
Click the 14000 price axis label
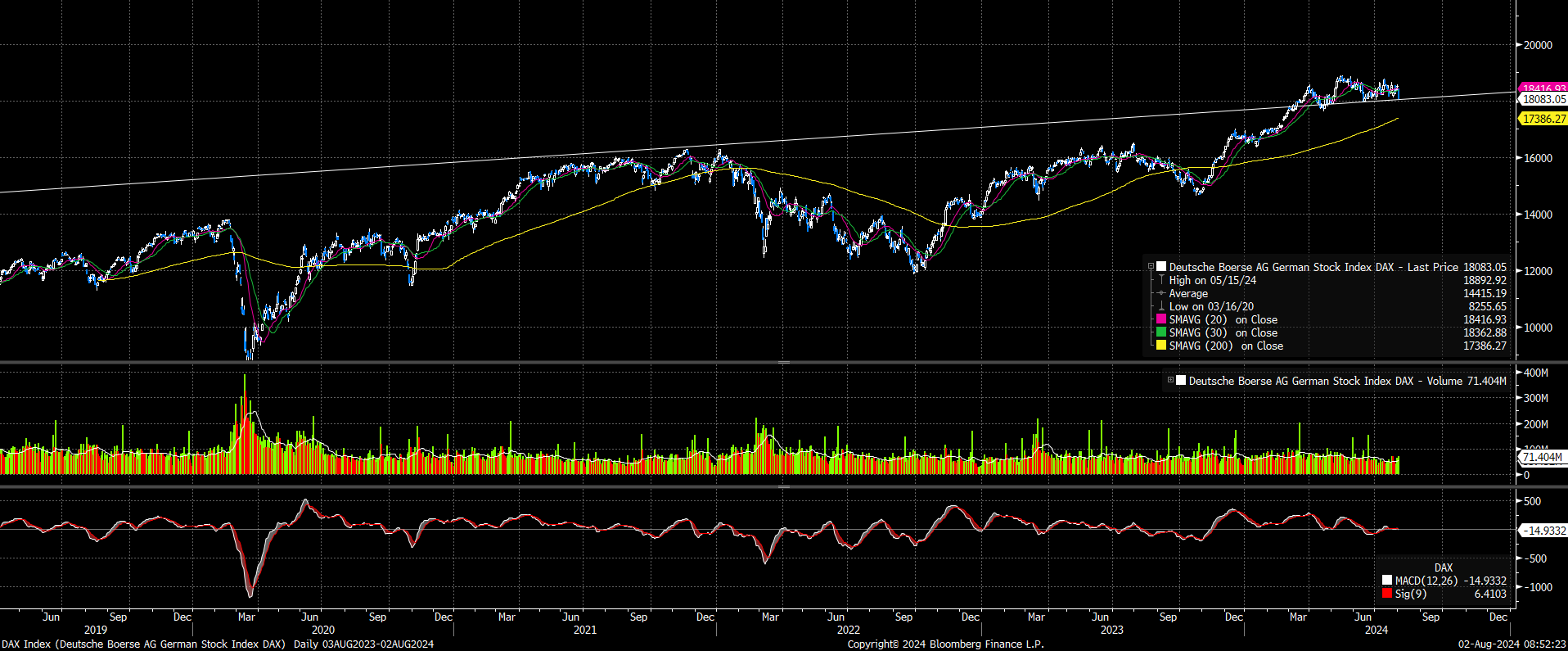pyautogui.click(x=1538, y=215)
